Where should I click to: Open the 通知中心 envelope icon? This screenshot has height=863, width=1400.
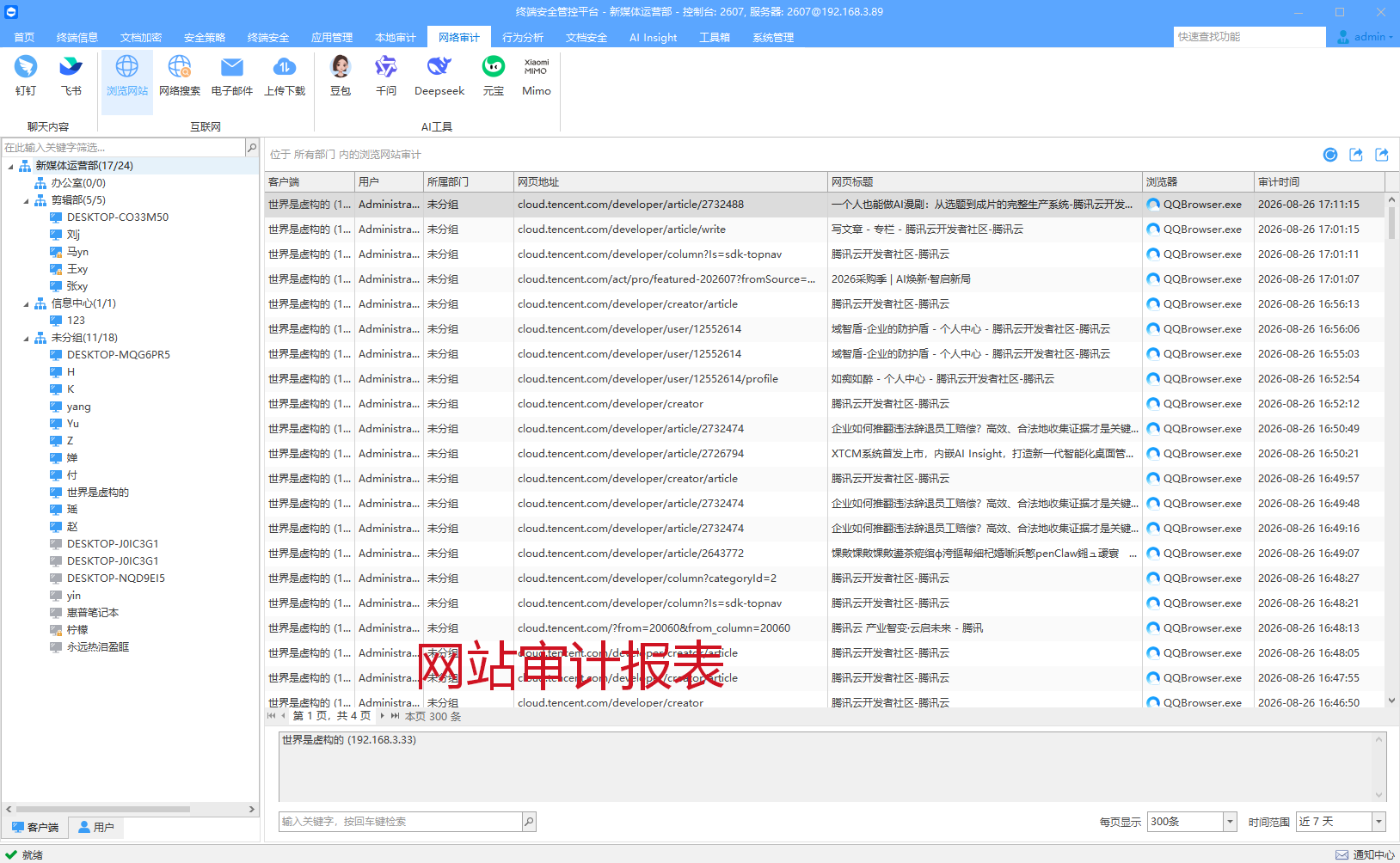point(1342,855)
